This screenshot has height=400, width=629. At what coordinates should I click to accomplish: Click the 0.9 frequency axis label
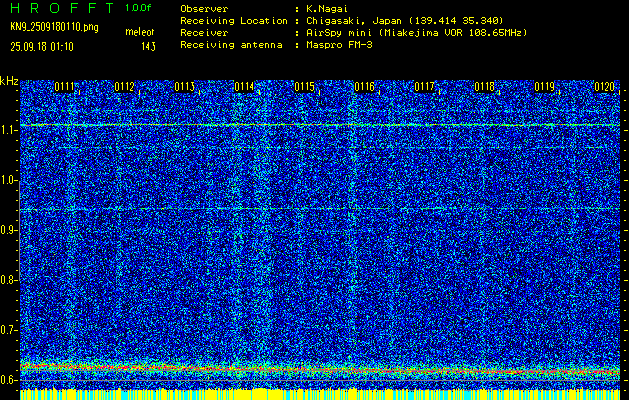pos(8,230)
